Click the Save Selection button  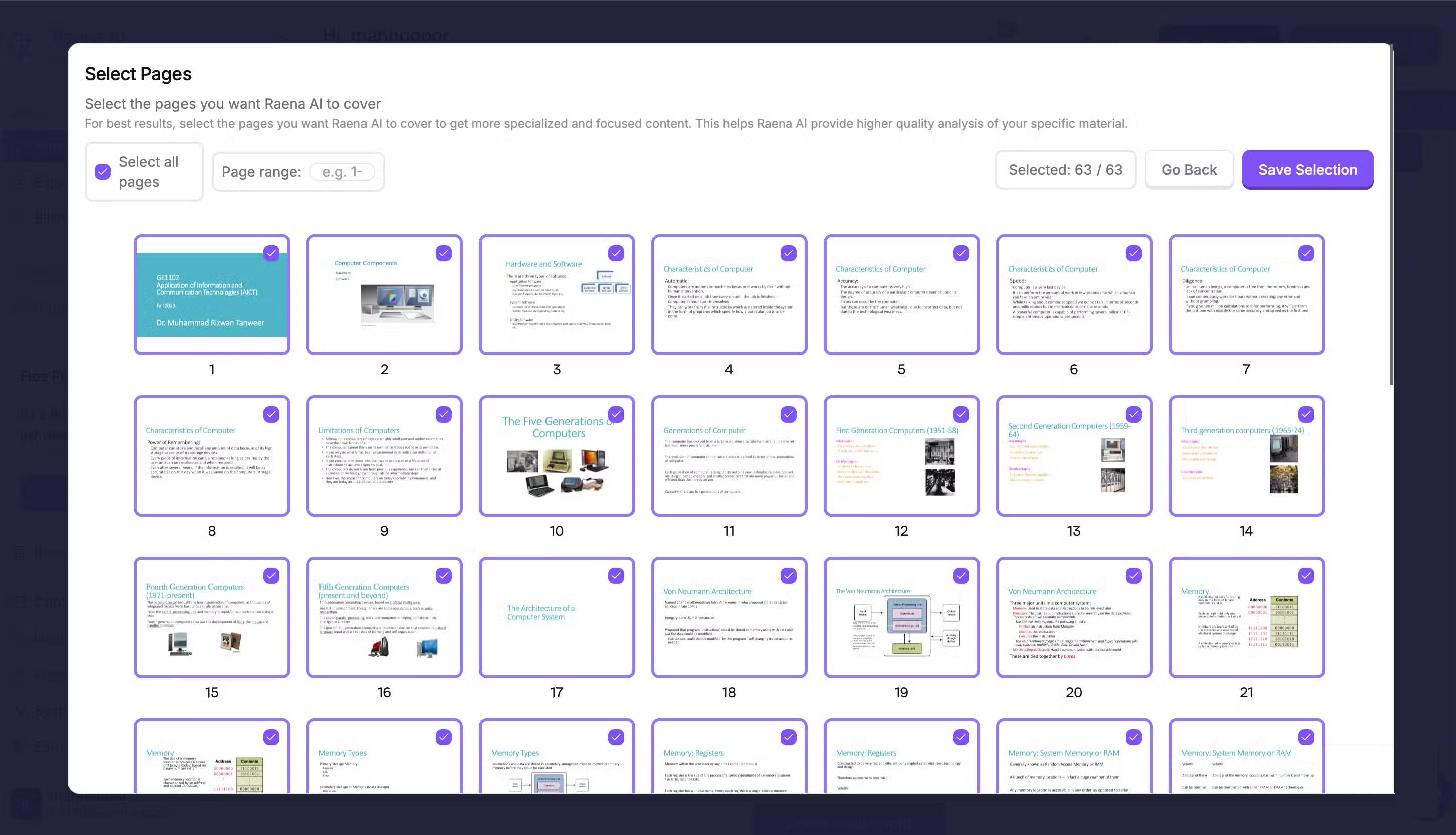[1307, 170]
